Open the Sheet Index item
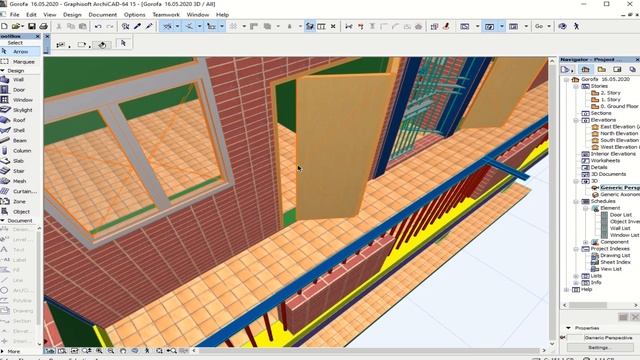The height and width of the screenshot is (360, 640). pyautogui.click(x=615, y=262)
